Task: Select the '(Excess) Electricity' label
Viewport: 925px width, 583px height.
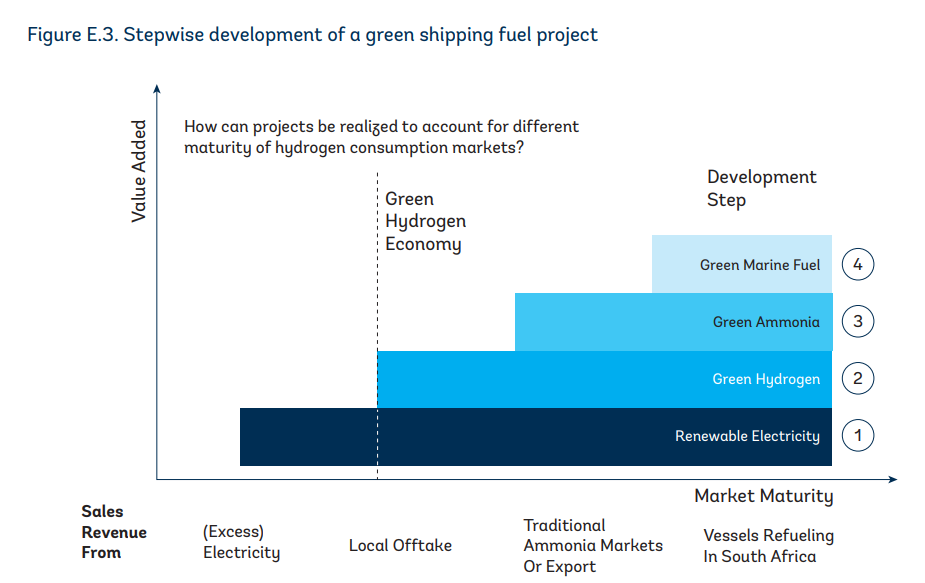Action: 241,542
